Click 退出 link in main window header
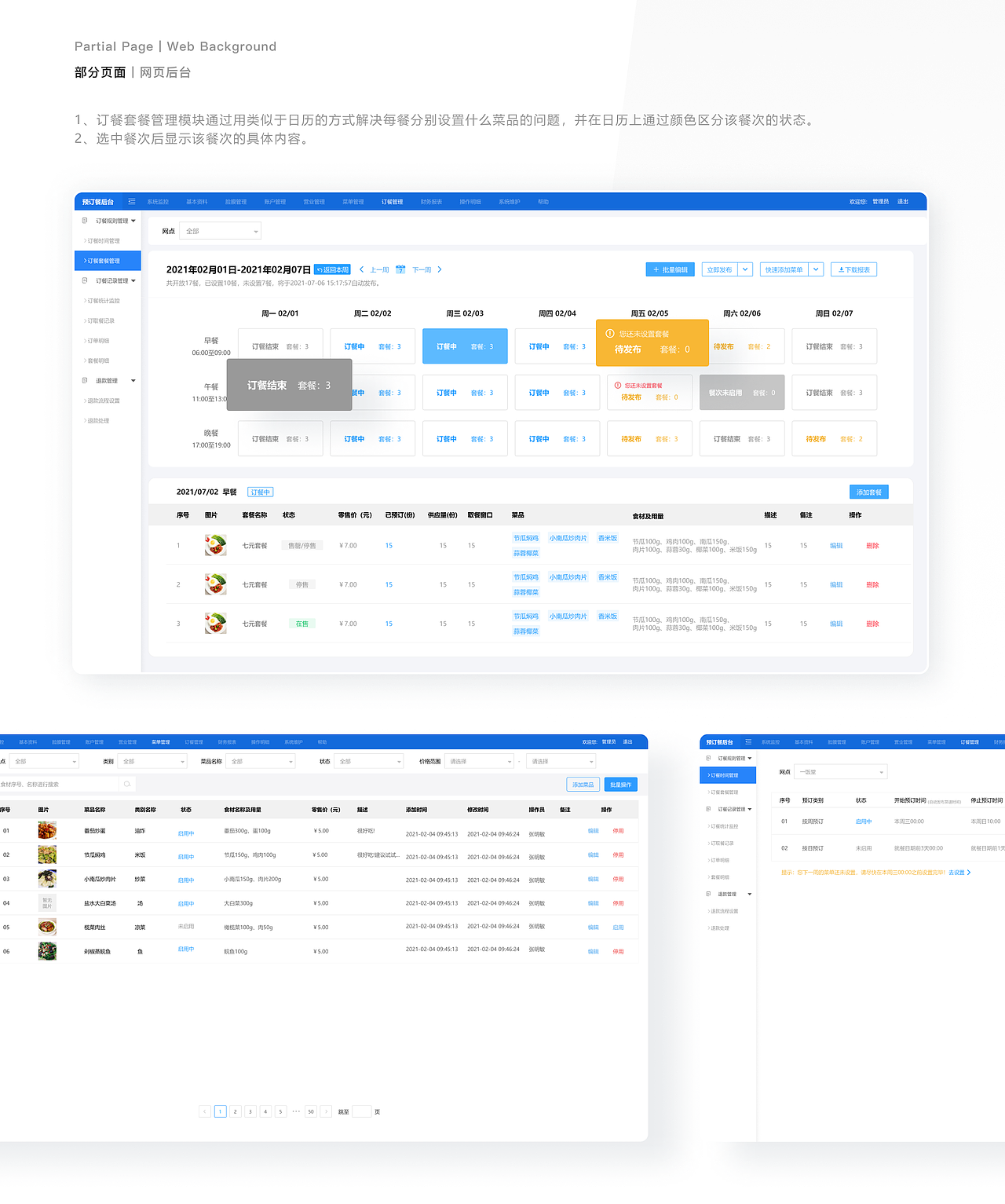 click(903, 202)
